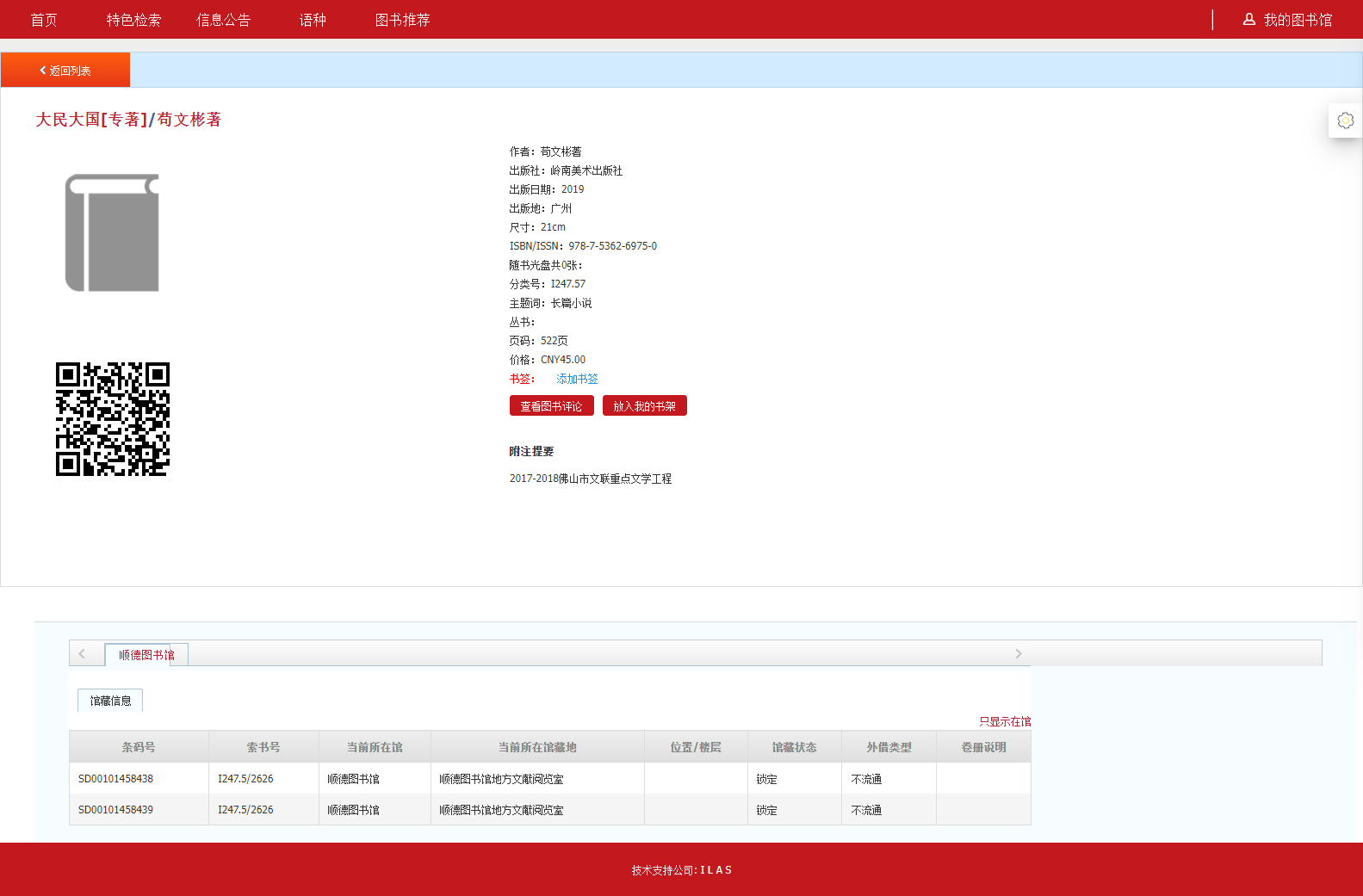Image resolution: width=1363 pixels, height=896 pixels.
Task: Click publisher text 岭南美术出版社
Action: coord(586,170)
